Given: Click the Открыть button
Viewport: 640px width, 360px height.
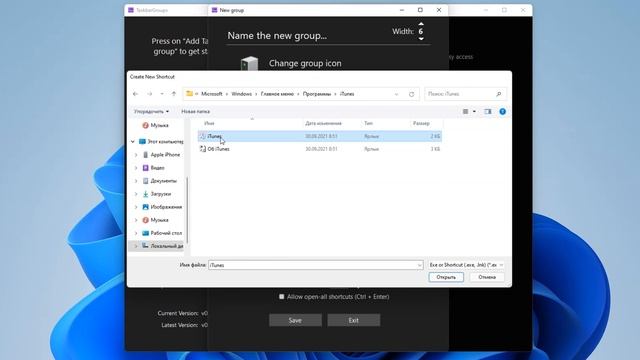Looking at the screenshot, I should (x=446, y=277).
